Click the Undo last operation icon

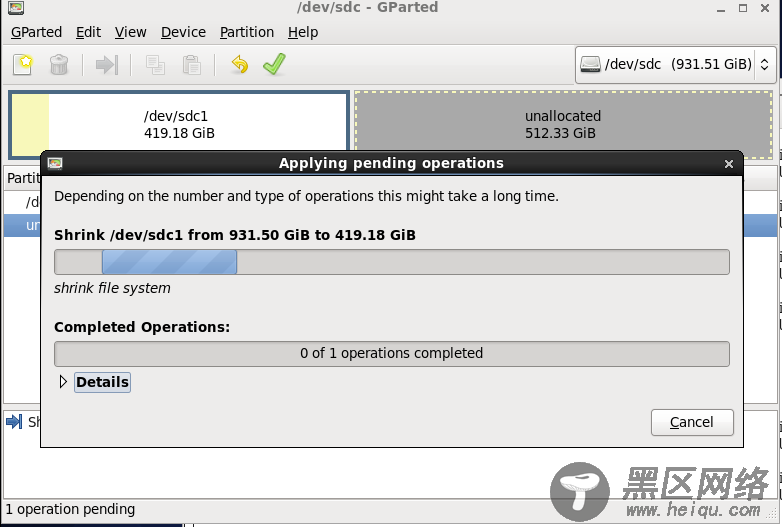[240, 64]
